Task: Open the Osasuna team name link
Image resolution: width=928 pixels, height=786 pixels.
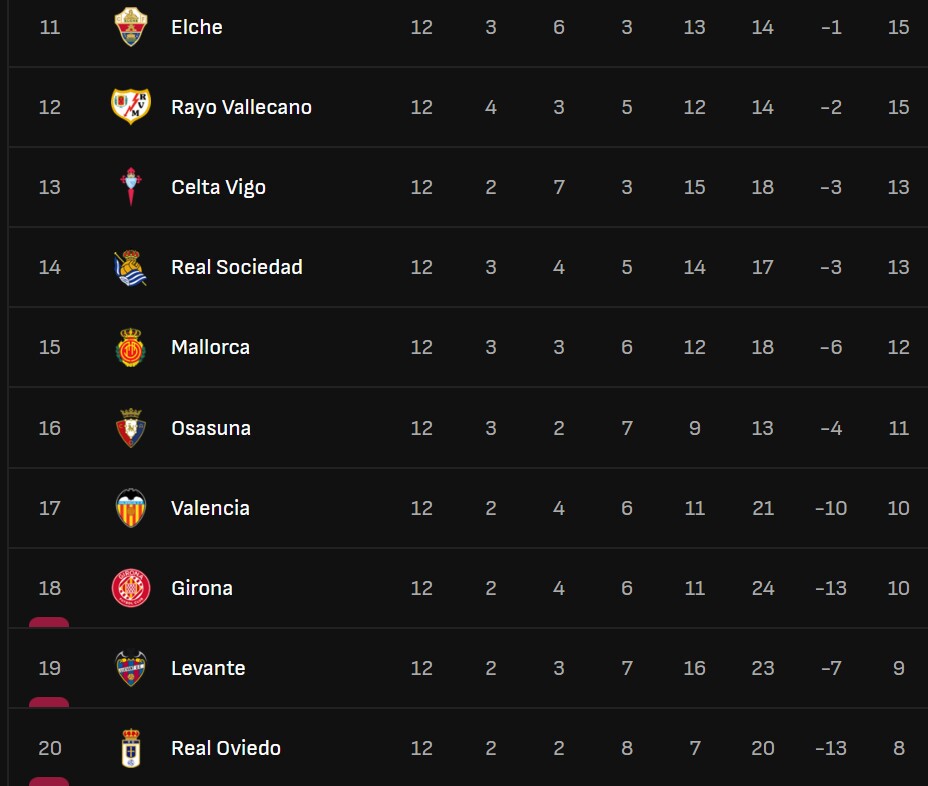Action: (x=211, y=428)
